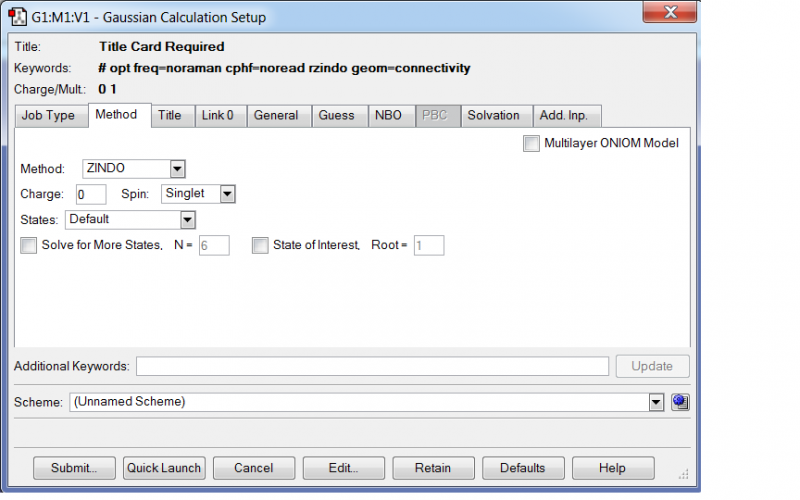Image resolution: width=800 pixels, height=500 pixels.
Task: Open Help for calculation setup
Action: (613, 468)
